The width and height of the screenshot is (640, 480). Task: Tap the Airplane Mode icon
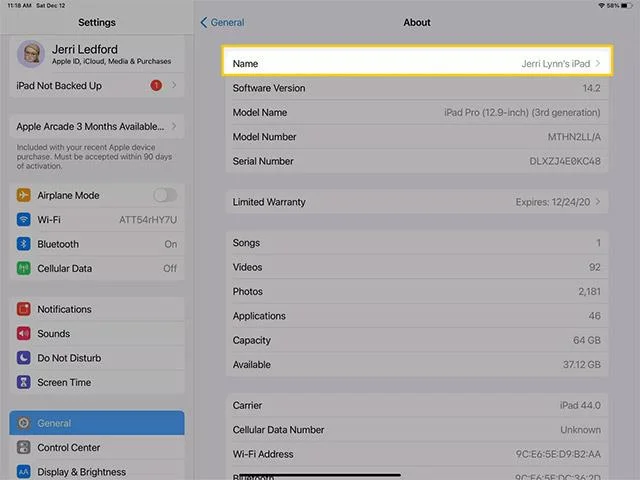24,195
